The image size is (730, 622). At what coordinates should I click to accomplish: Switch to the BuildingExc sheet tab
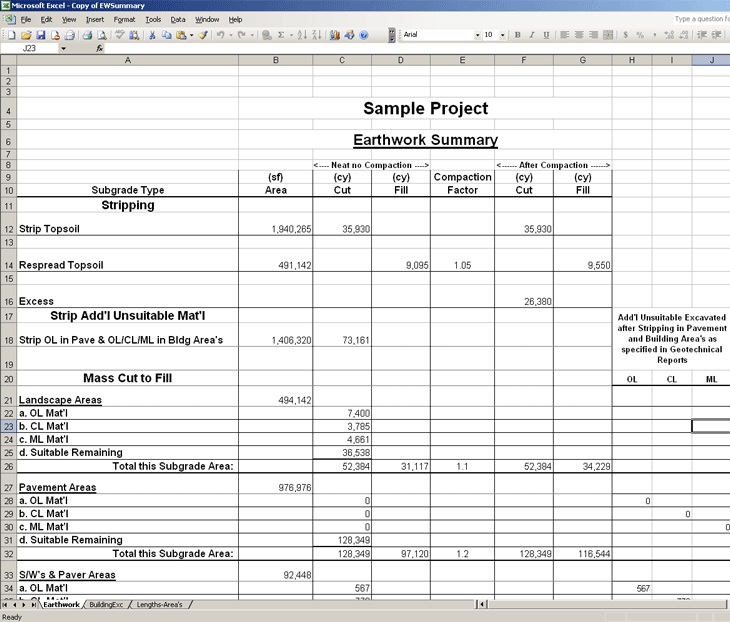click(107, 605)
